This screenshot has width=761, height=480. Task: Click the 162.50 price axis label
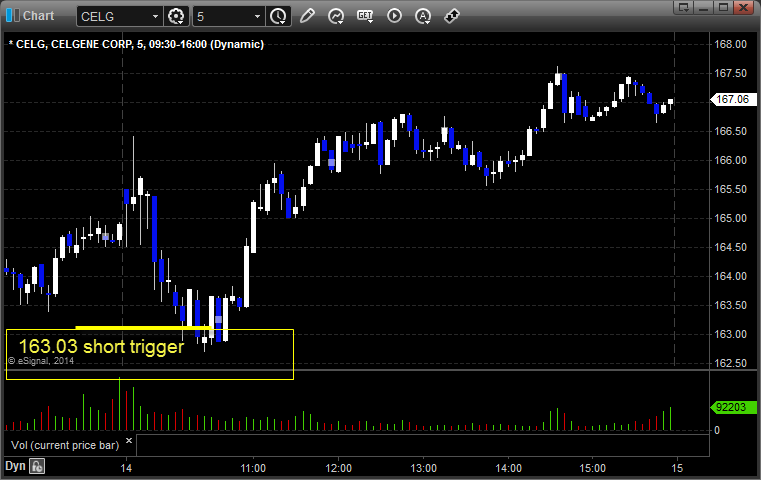point(730,363)
